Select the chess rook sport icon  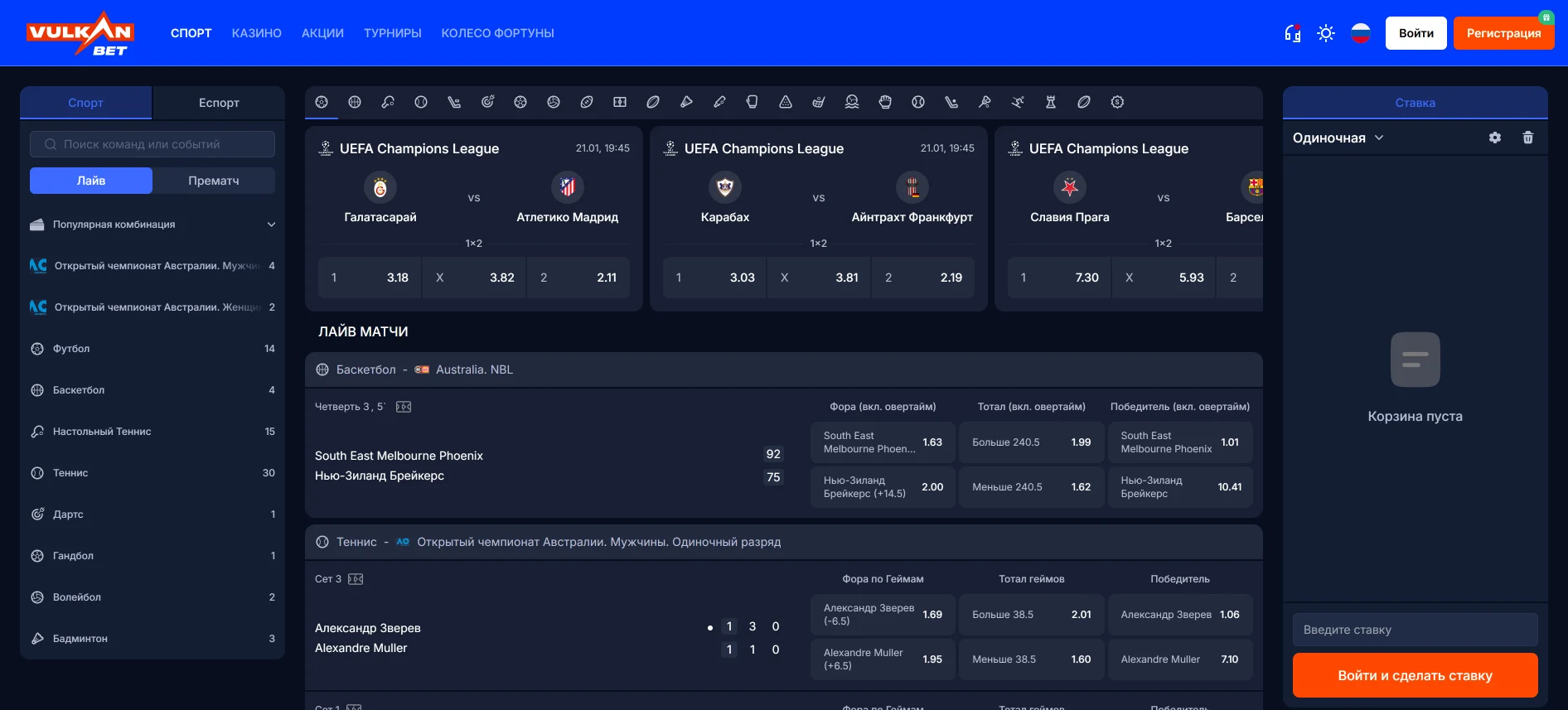click(1051, 102)
